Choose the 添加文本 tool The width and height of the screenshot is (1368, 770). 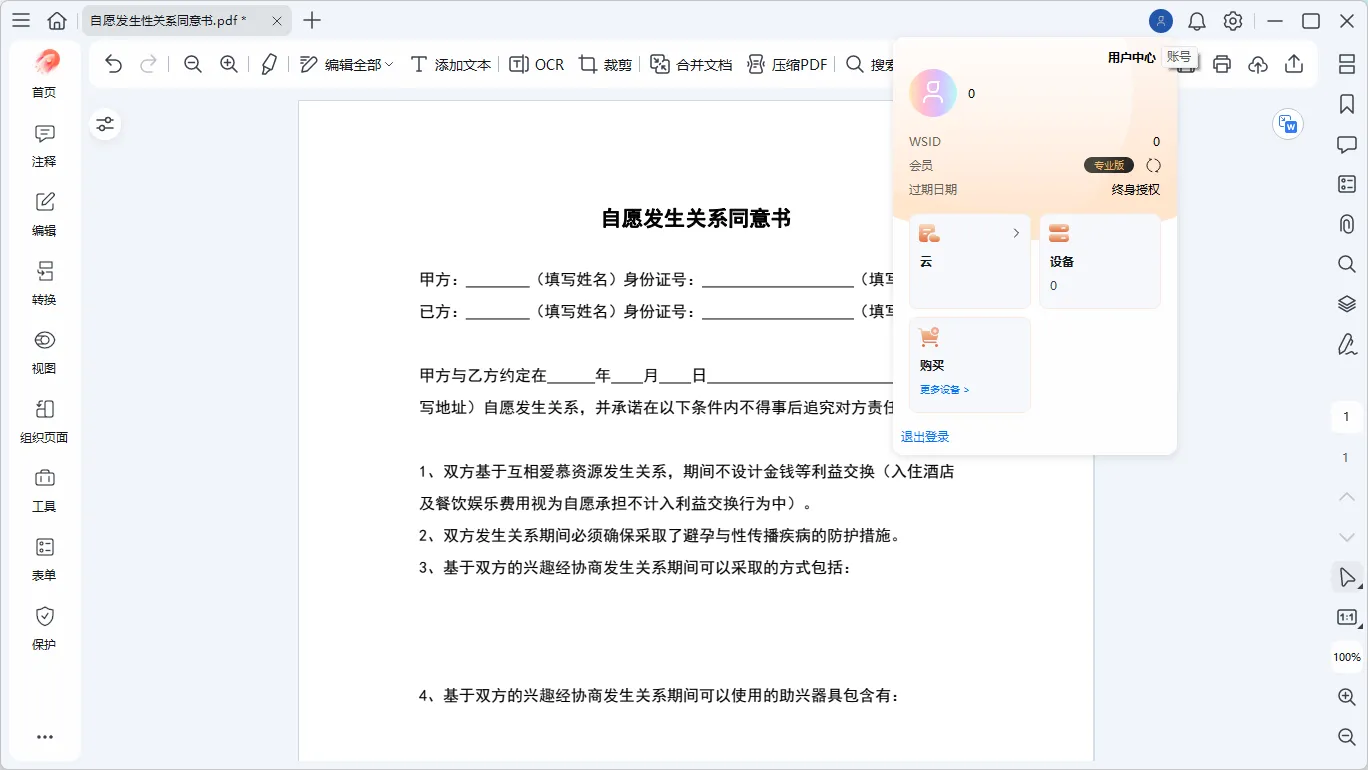click(450, 64)
